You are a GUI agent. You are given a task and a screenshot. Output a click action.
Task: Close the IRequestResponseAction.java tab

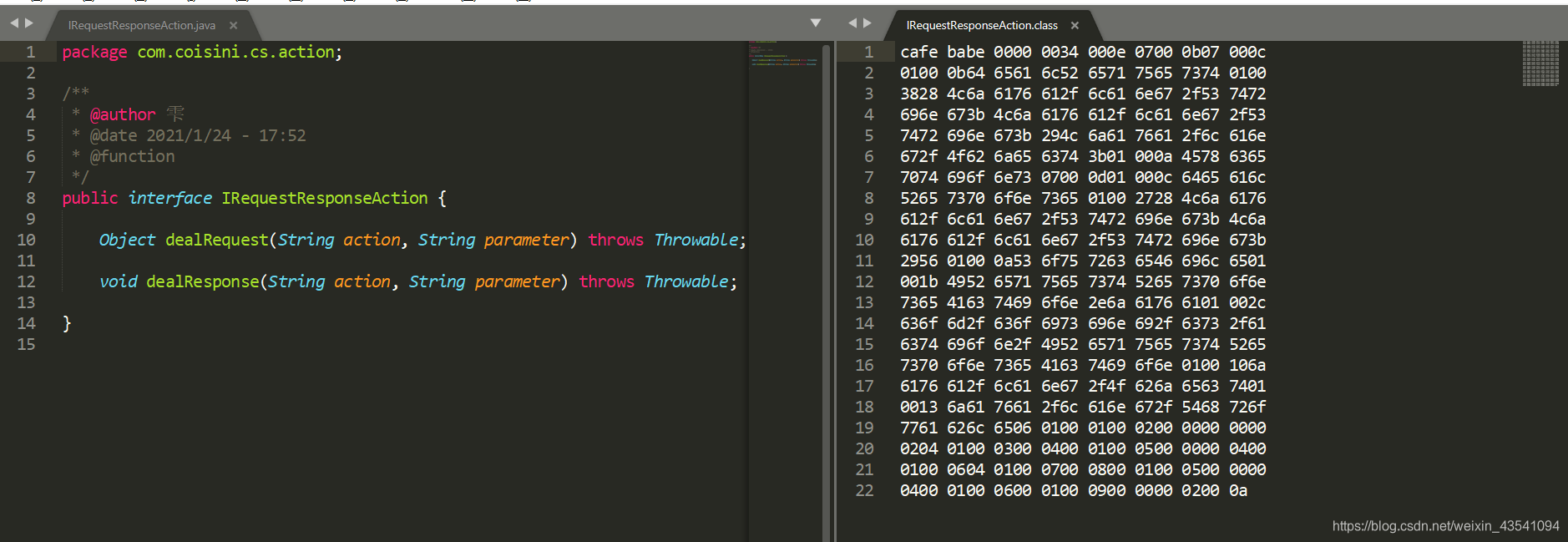pos(234,26)
